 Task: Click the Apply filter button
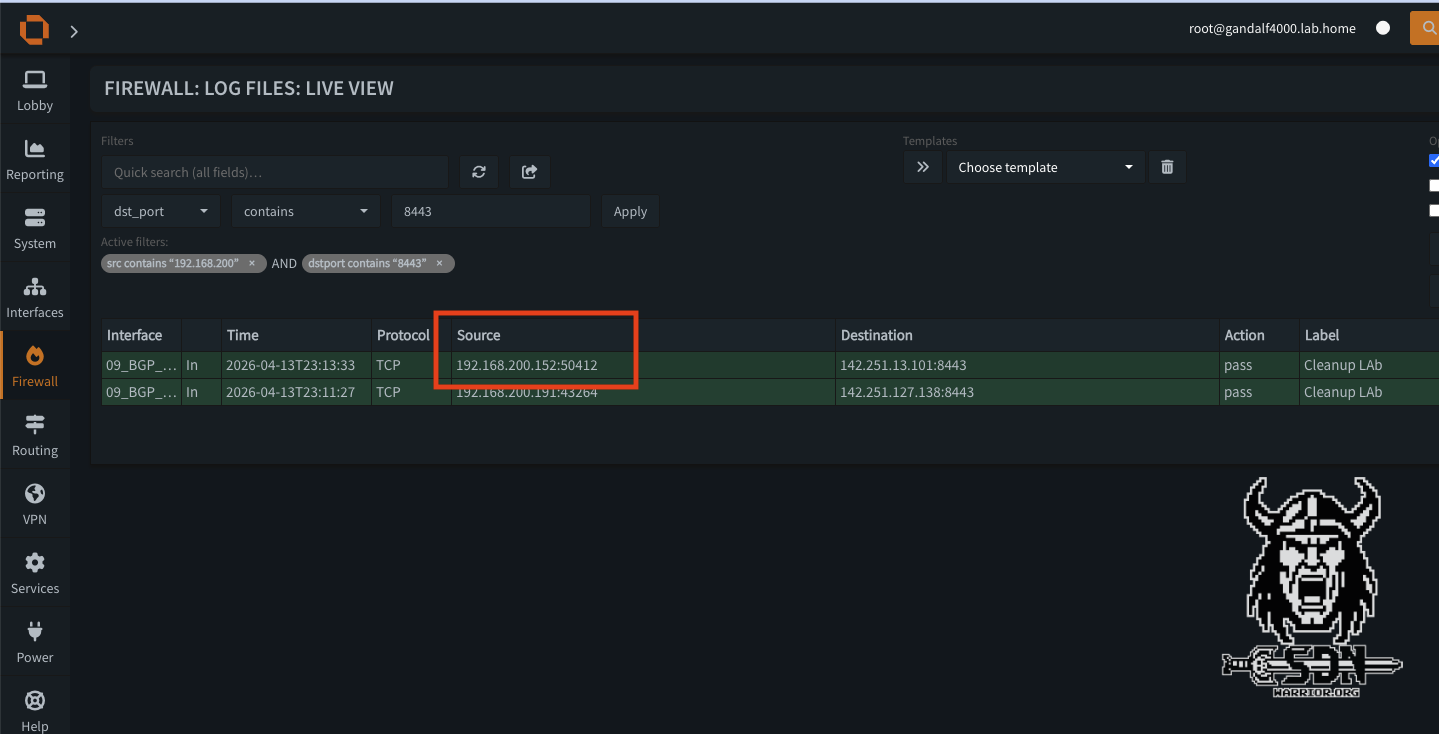[x=630, y=211]
